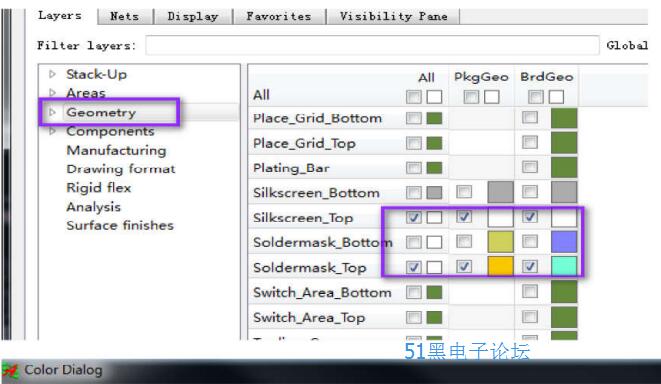Toggle the All row BrdGeo checkbox
Viewport: 661px width, 384px height.
(x=536, y=97)
